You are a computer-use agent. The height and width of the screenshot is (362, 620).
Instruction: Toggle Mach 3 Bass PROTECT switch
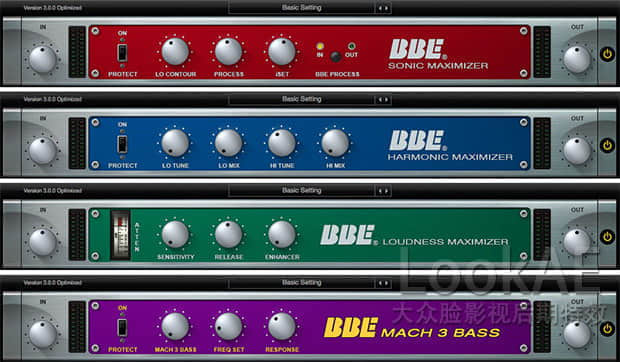[x=122, y=328]
